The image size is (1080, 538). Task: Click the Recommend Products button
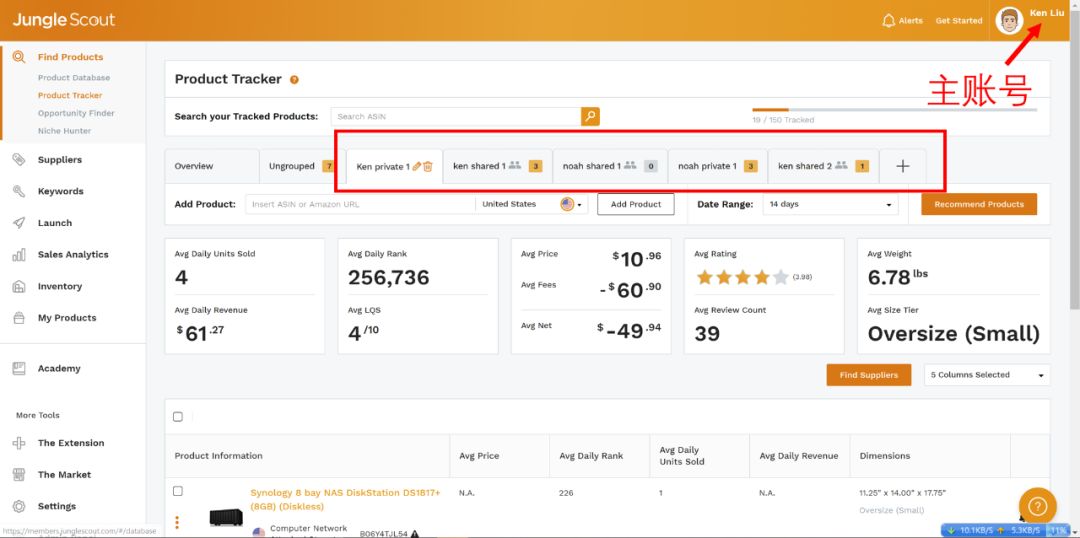point(978,204)
